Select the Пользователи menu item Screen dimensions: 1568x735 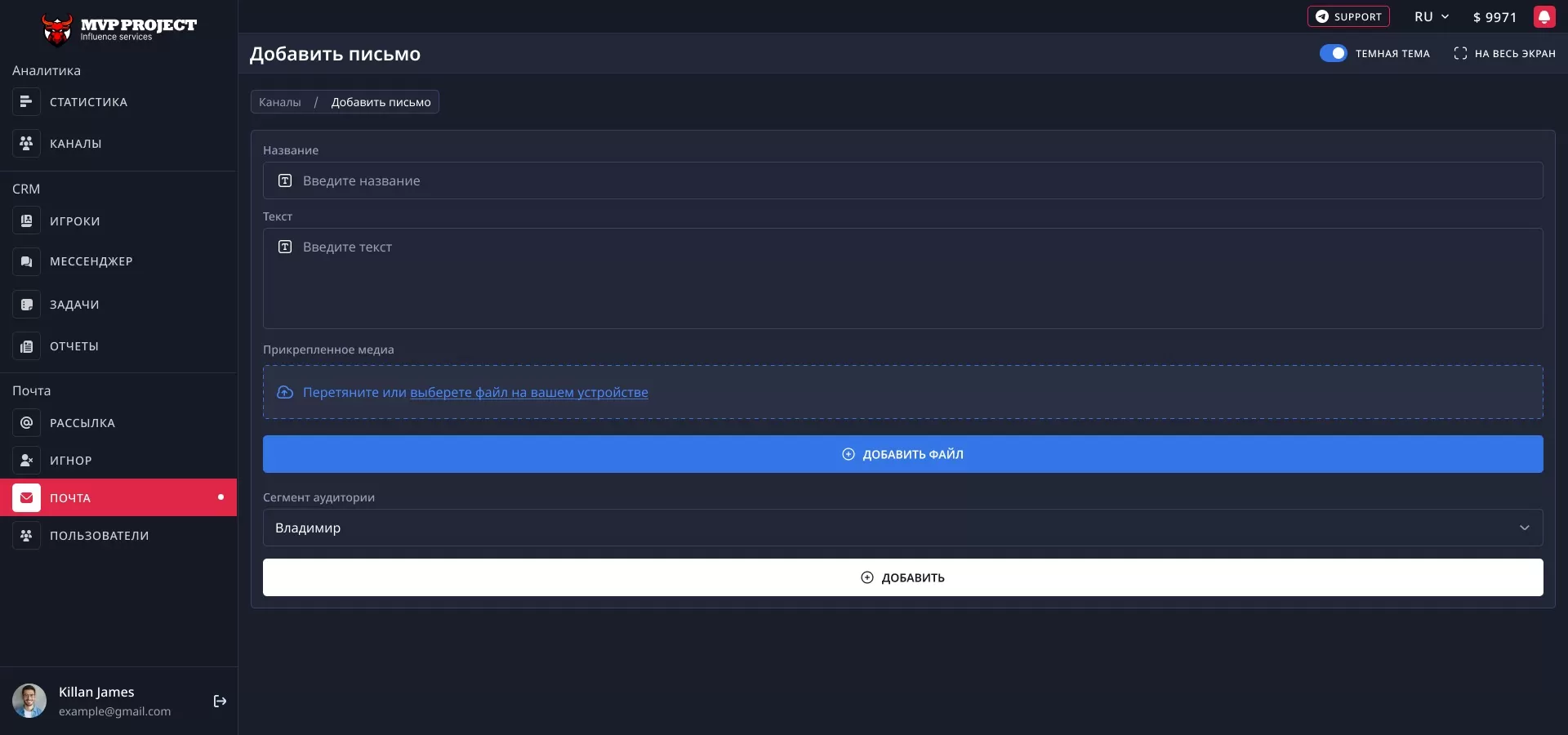(x=99, y=536)
